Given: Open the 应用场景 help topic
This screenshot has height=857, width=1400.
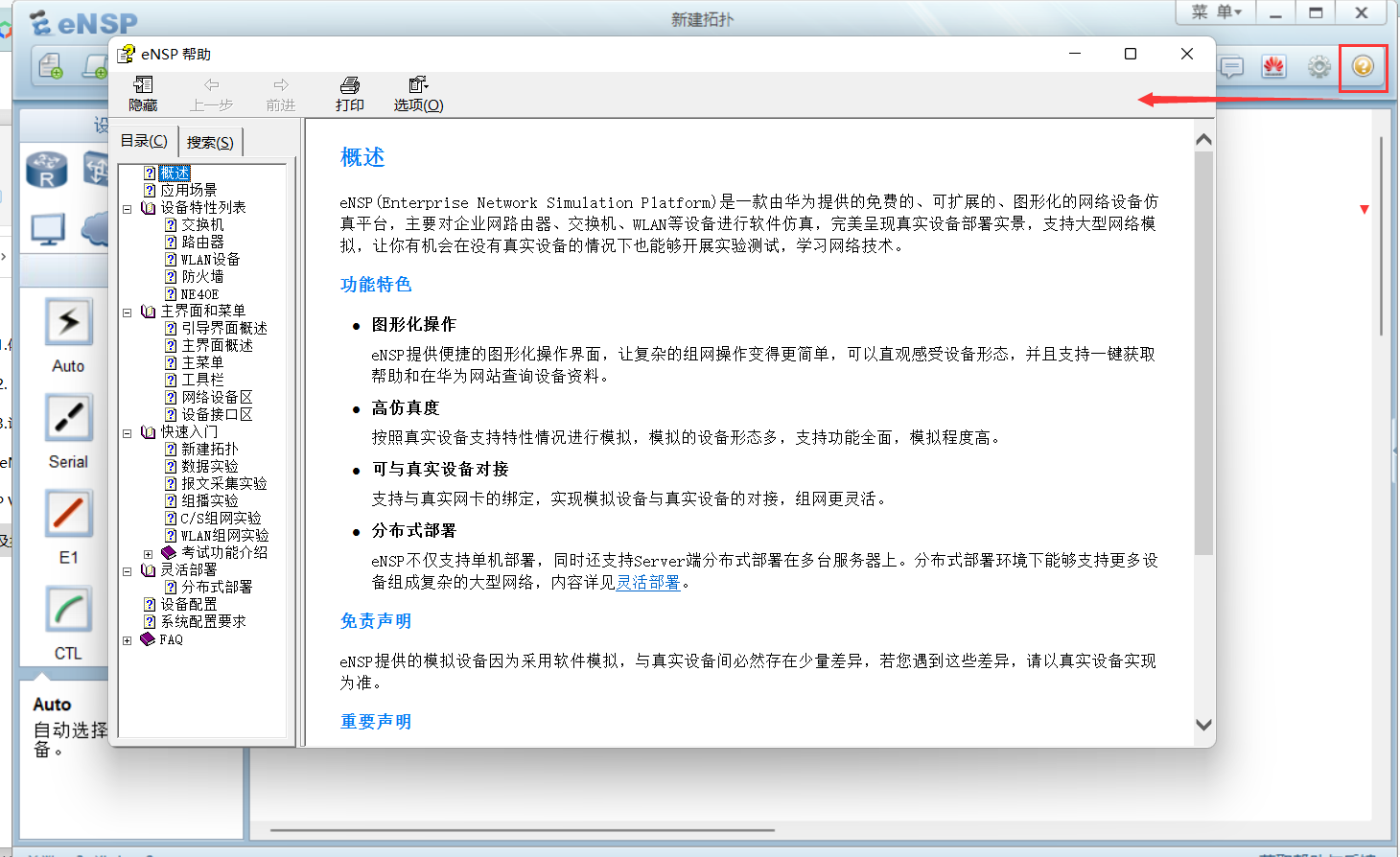Looking at the screenshot, I should point(188,190).
